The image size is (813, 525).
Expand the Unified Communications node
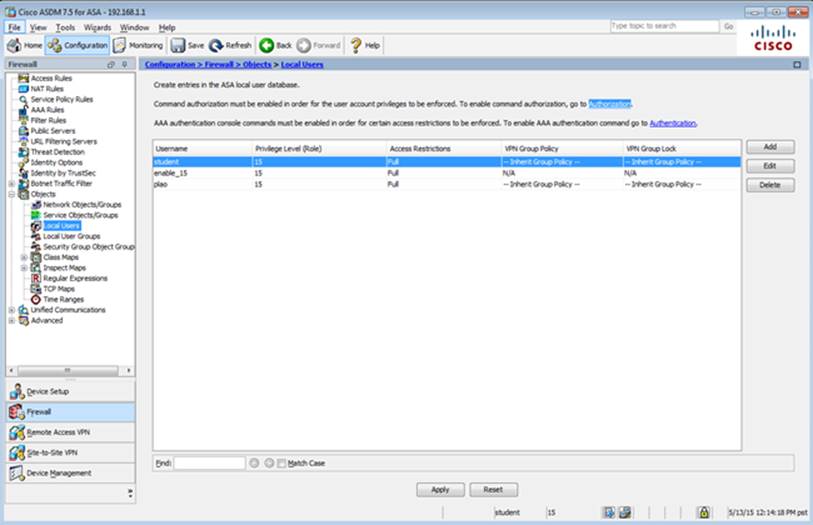(x=11, y=310)
